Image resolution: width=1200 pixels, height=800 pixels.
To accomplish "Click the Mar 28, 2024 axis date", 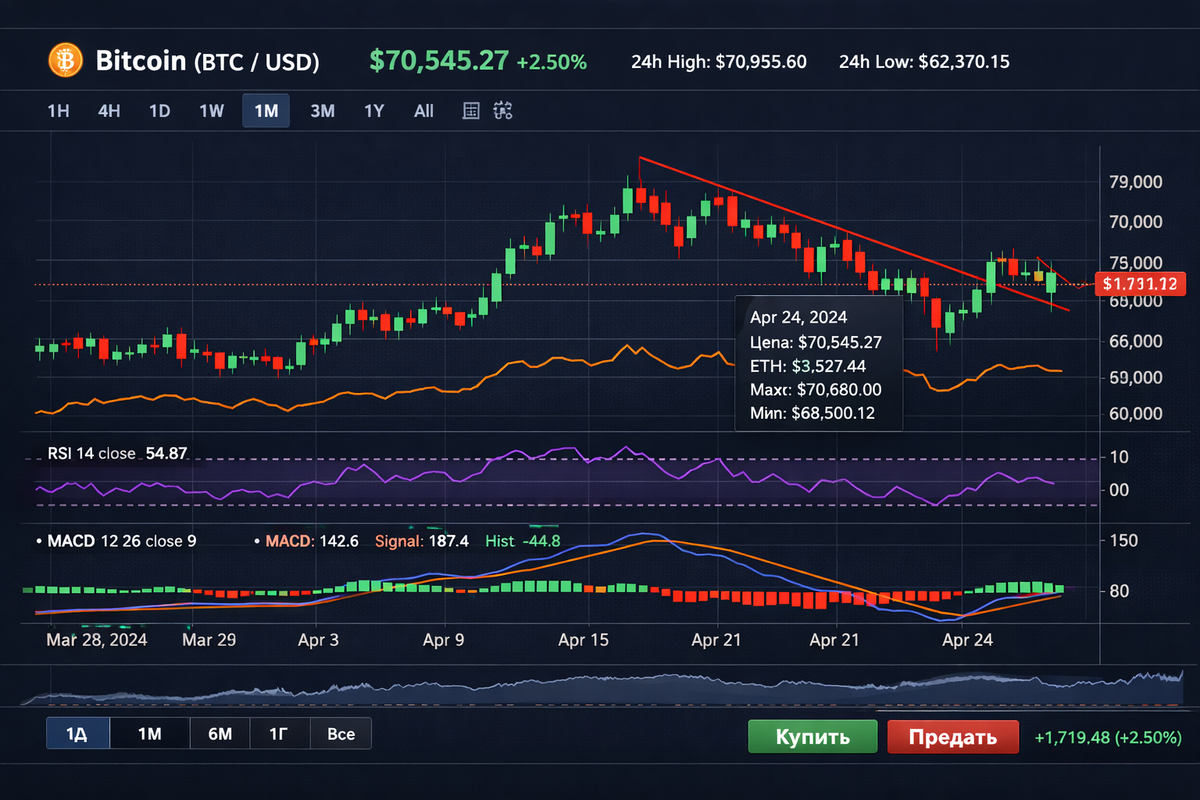I will 96,639.
